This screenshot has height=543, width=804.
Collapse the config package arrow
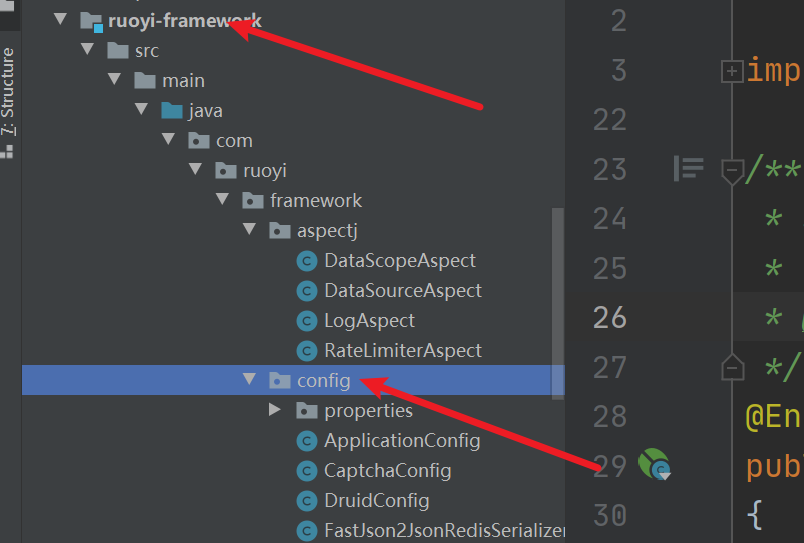pos(249,379)
